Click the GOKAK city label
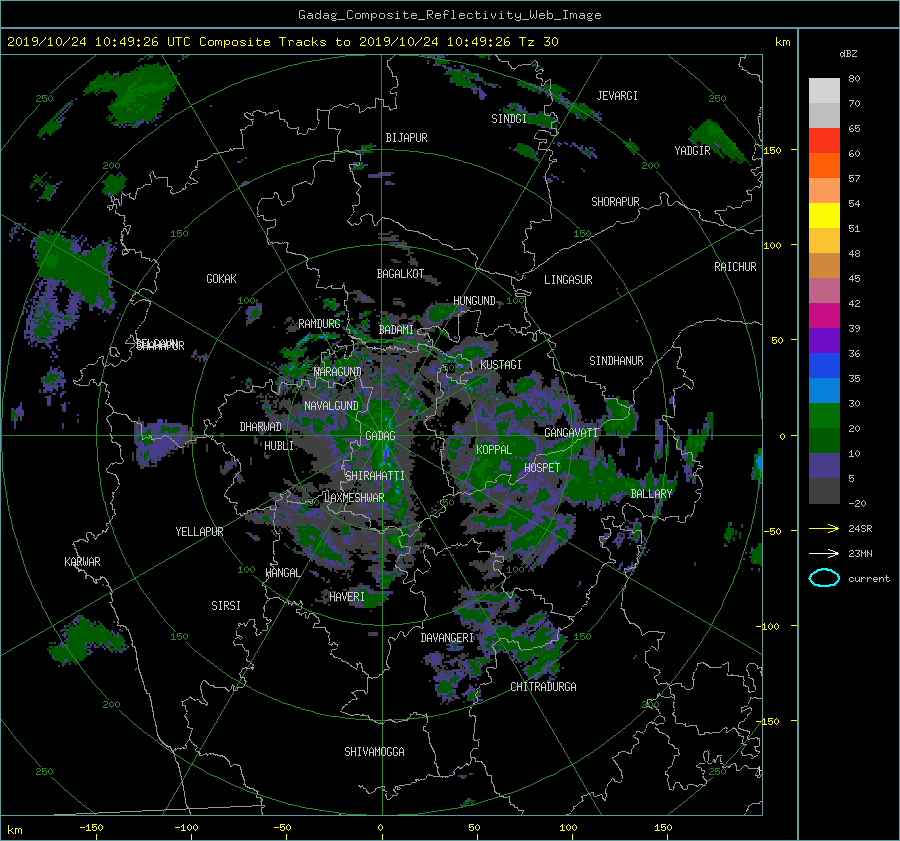 tap(221, 279)
